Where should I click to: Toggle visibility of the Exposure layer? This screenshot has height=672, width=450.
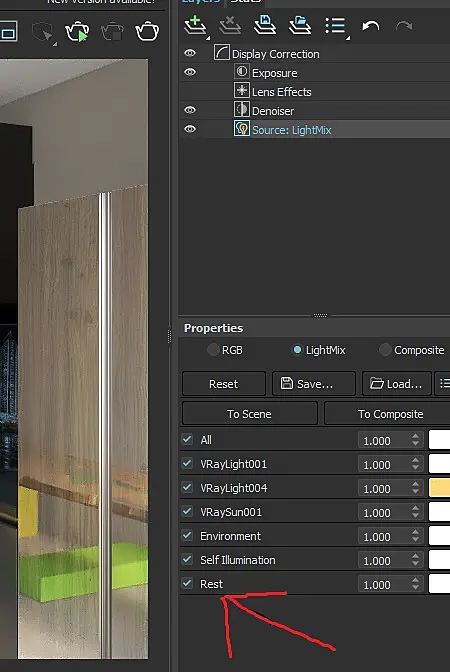coord(190,72)
